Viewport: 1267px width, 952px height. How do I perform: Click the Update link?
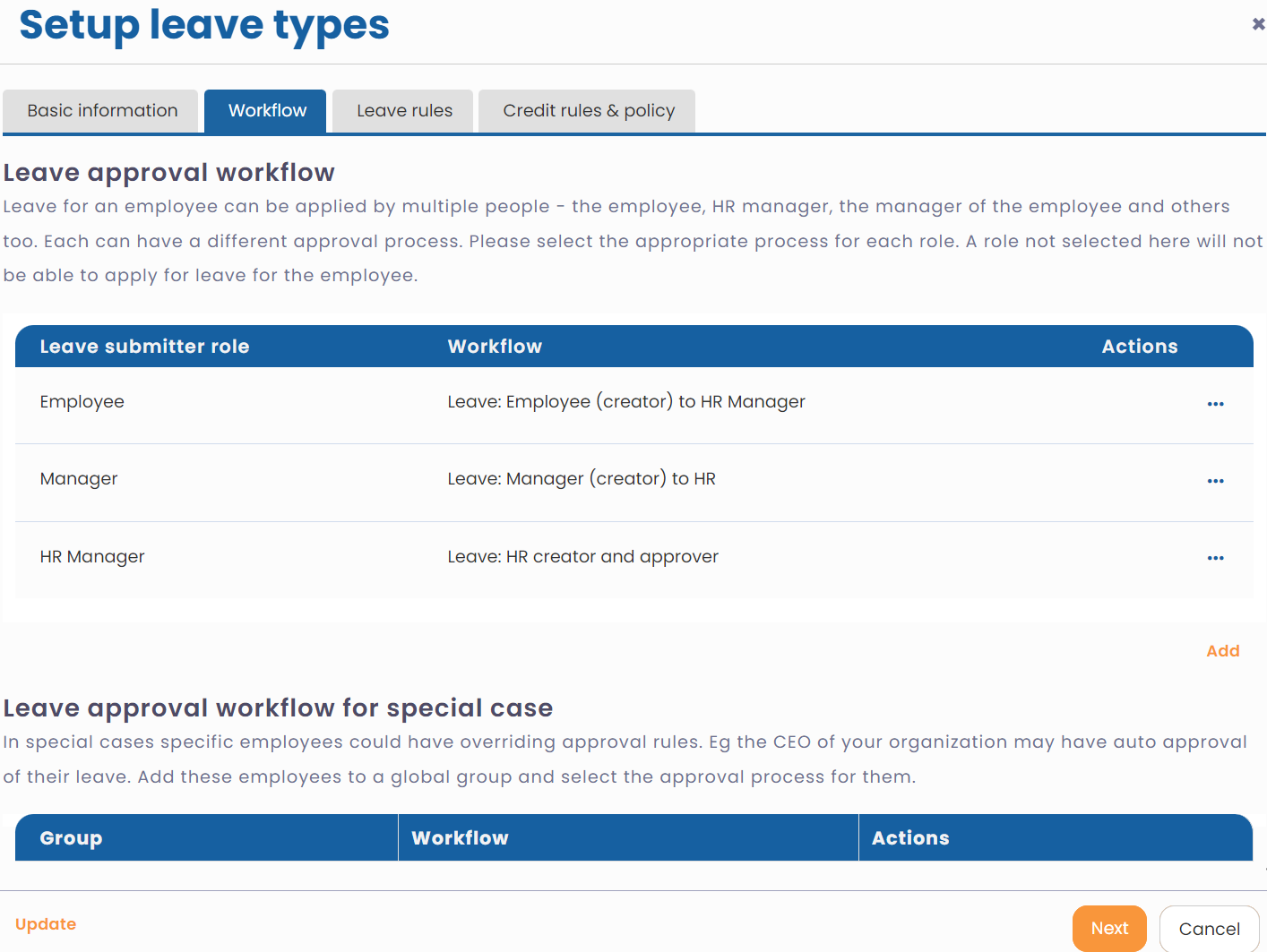pyautogui.click(x=46, y=923)
